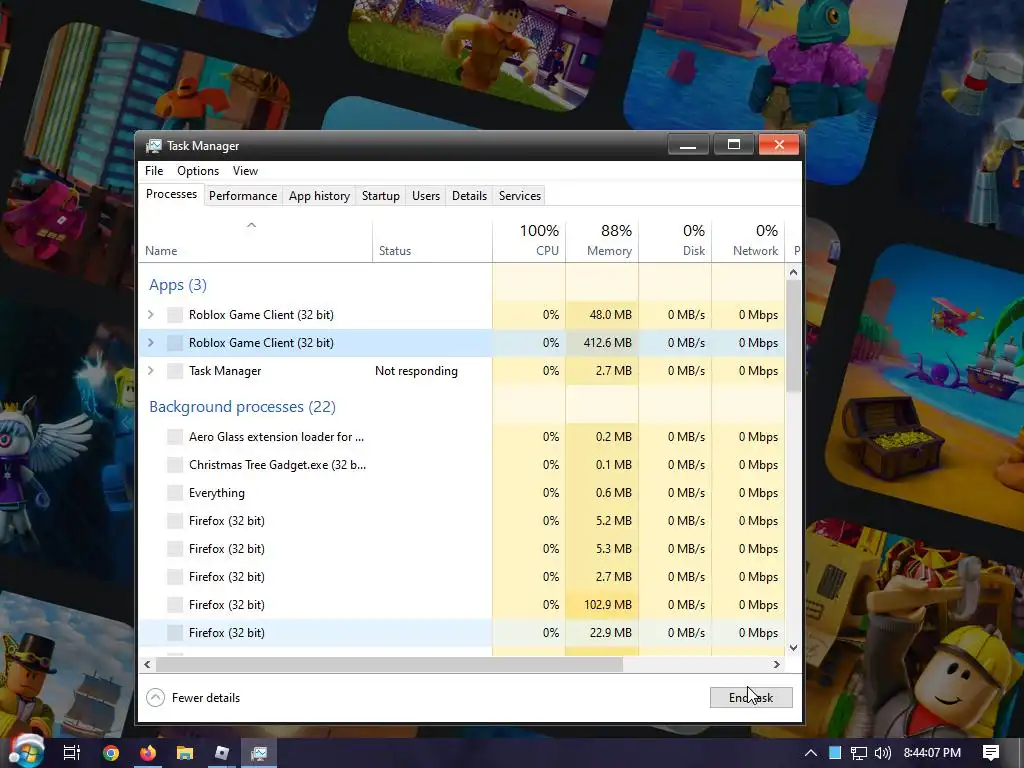Click the Not responding status text
1024x768 pixels.
pos(416,371)
